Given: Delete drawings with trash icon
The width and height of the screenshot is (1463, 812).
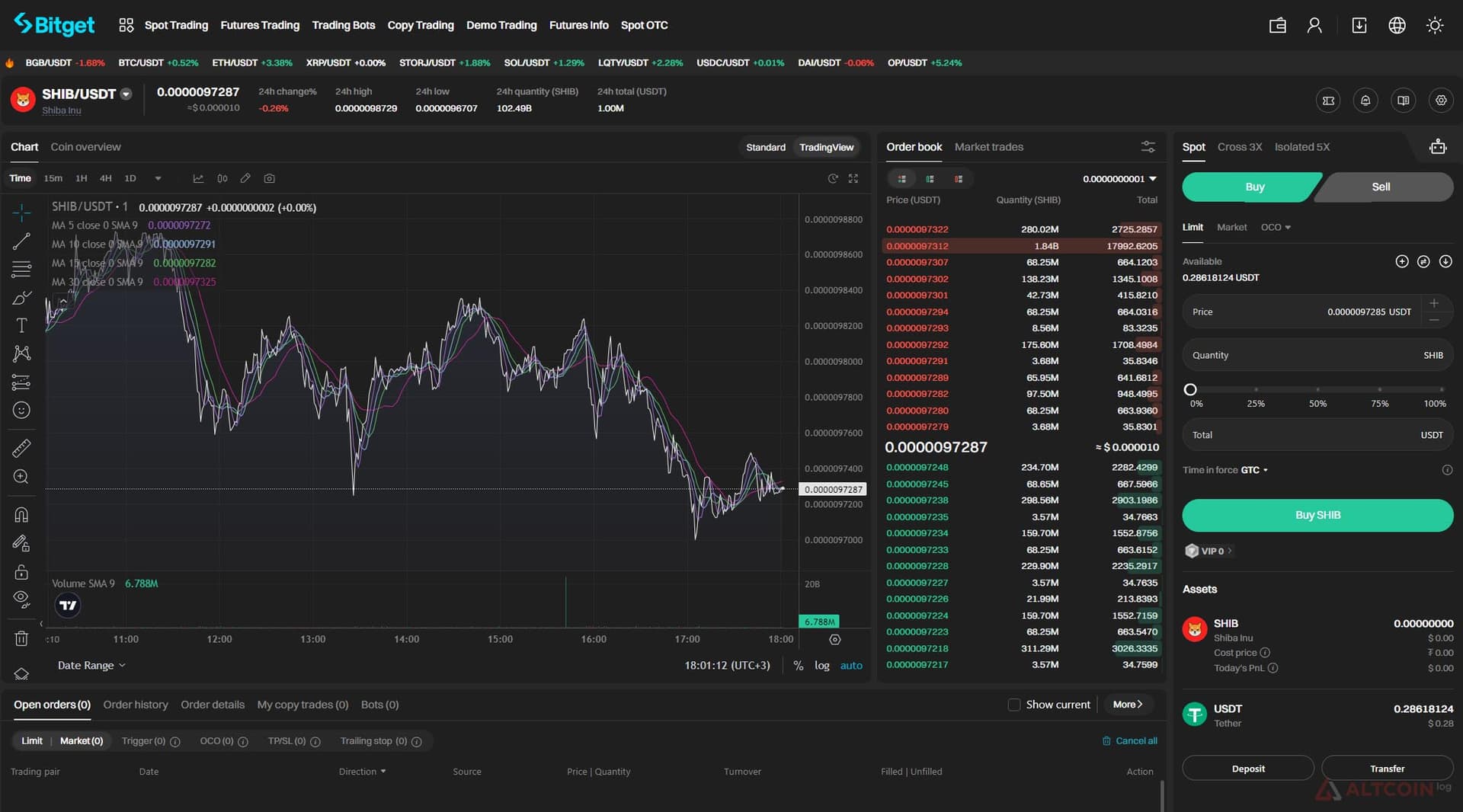Looking at the screenshot, I should pyautogui.click(x=21, y=638).
